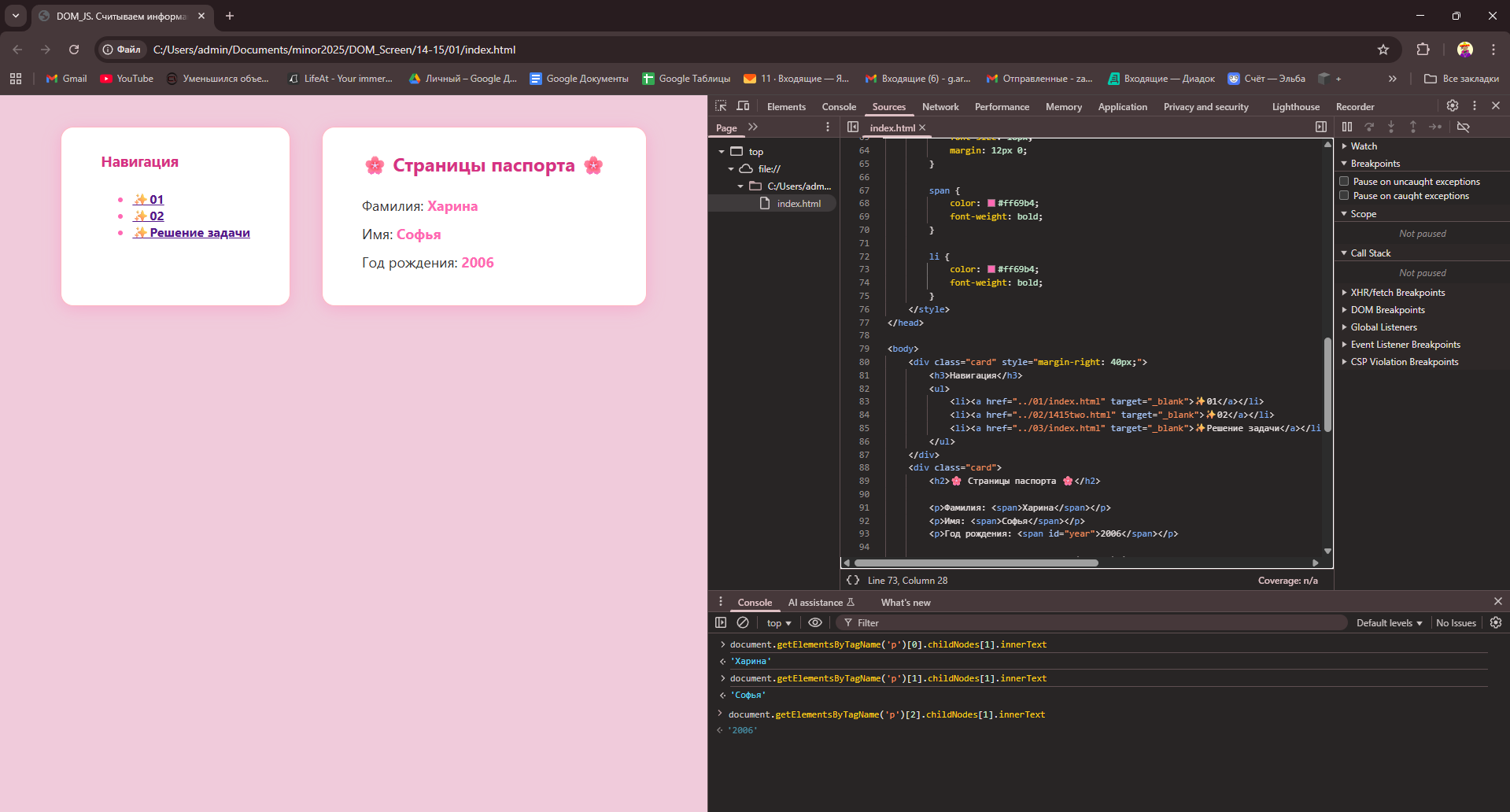
Task: Click the pause script execution button
Action: tap(1347, 127)
